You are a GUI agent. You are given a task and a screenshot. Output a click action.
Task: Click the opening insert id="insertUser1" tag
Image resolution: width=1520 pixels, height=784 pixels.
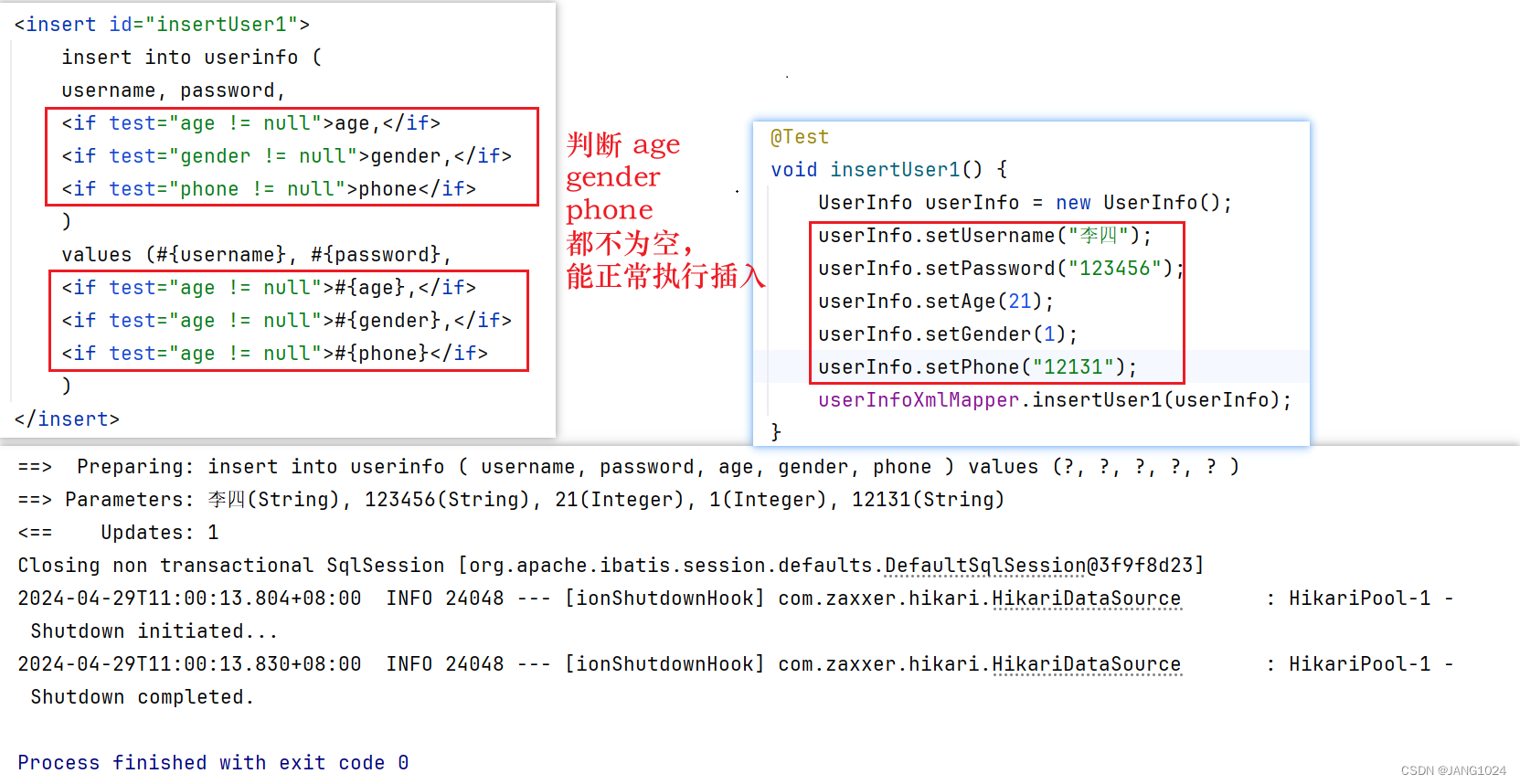pyautogui.click(x=162, y=25)
